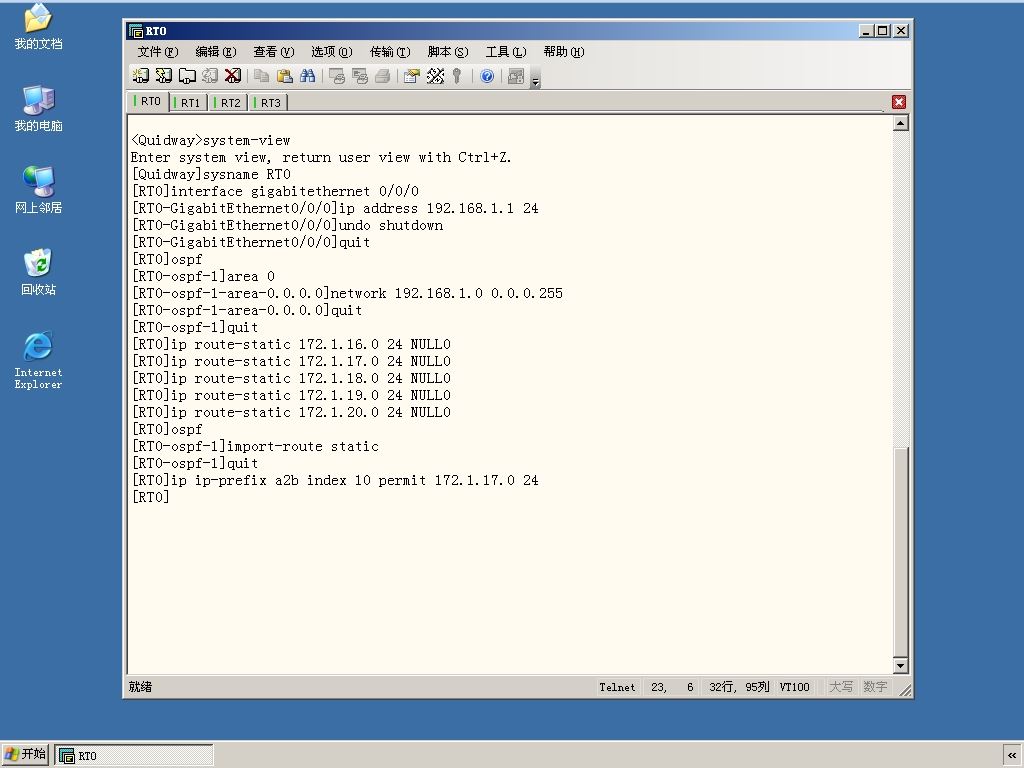
Task: Click the Copy toolbar icon
Action: (261, 76)
